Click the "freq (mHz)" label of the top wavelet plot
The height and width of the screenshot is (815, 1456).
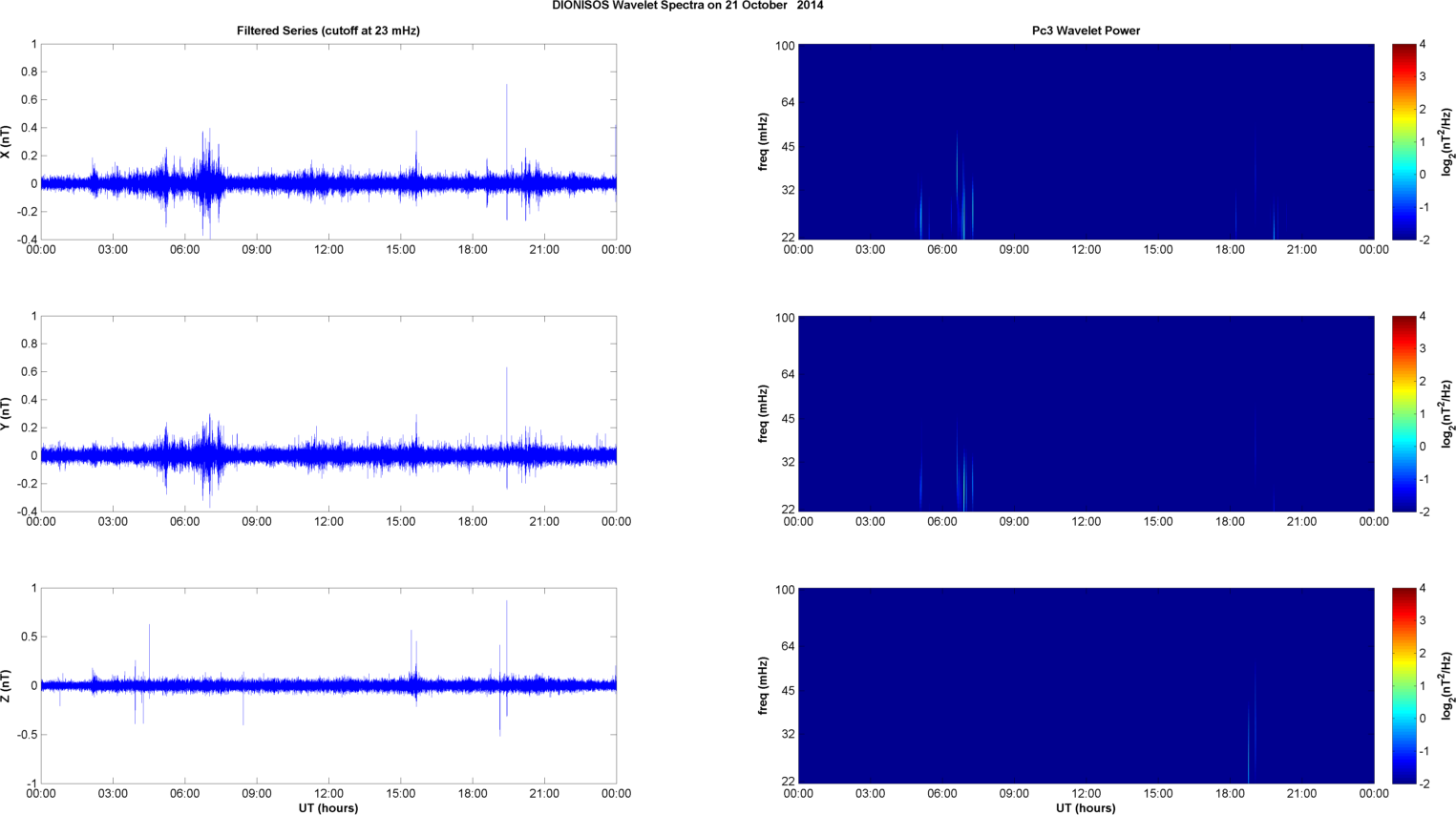tap(764, 142)
